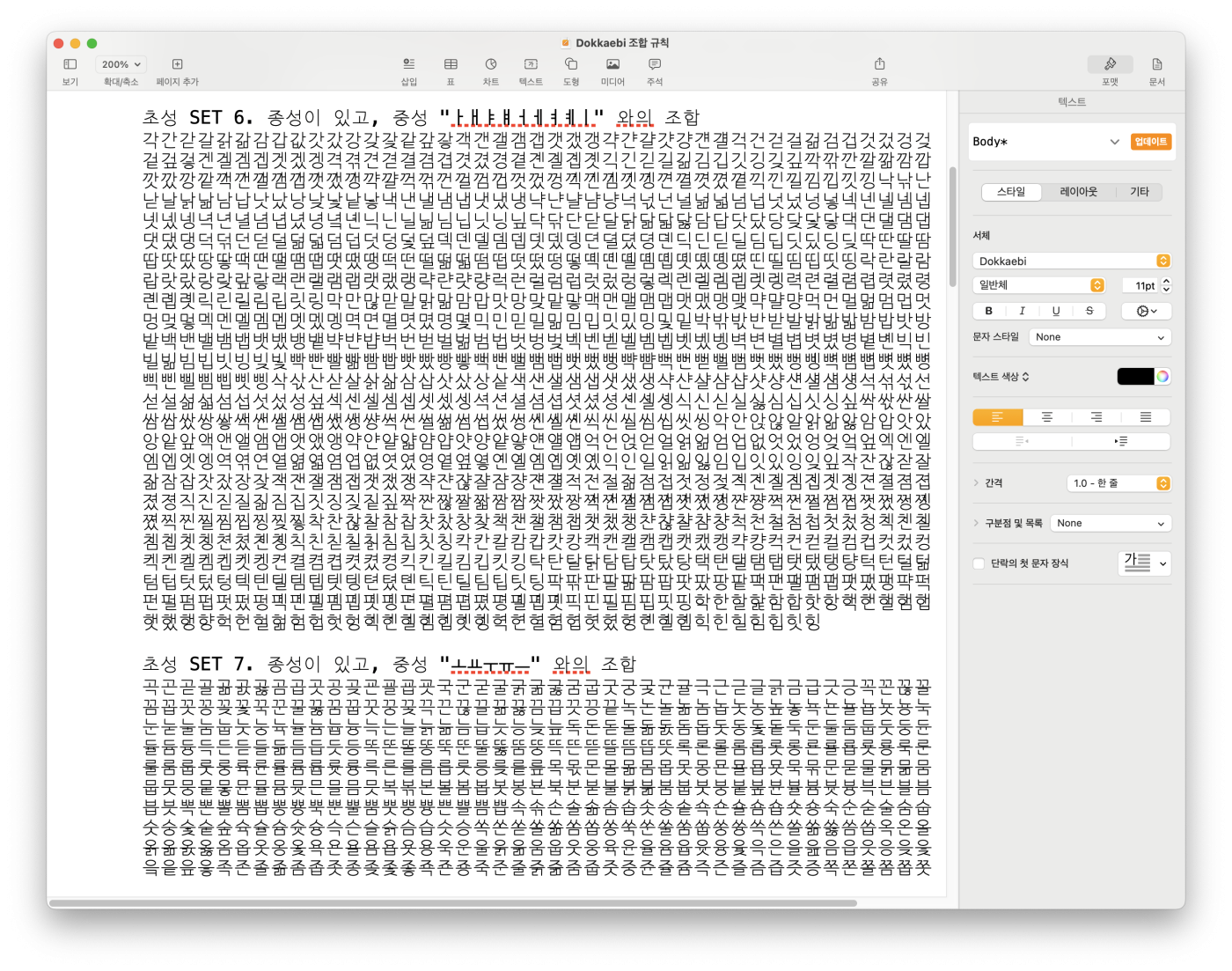1232x971 pixels.
Task: Open the 미디어 (Media) menu
Action: tap(612, 65)
